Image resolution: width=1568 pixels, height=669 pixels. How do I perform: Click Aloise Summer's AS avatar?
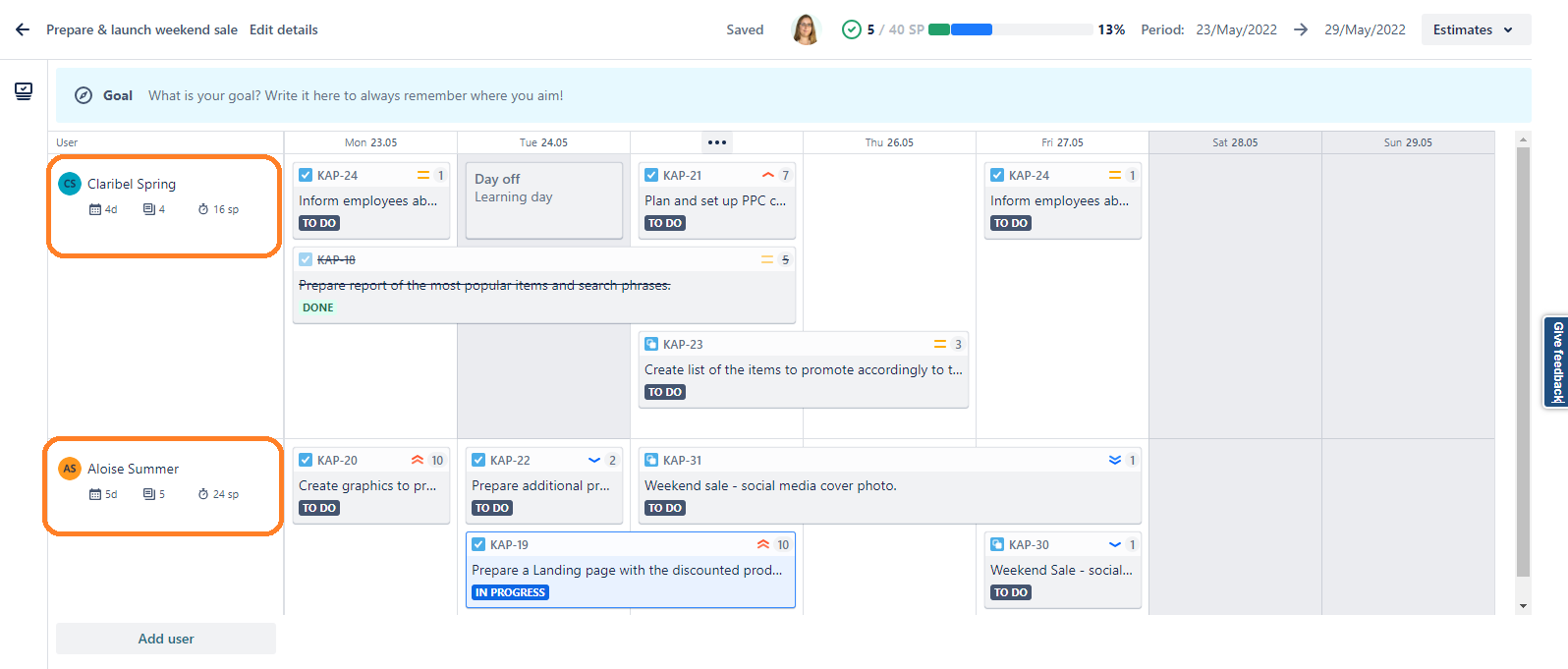70,469
